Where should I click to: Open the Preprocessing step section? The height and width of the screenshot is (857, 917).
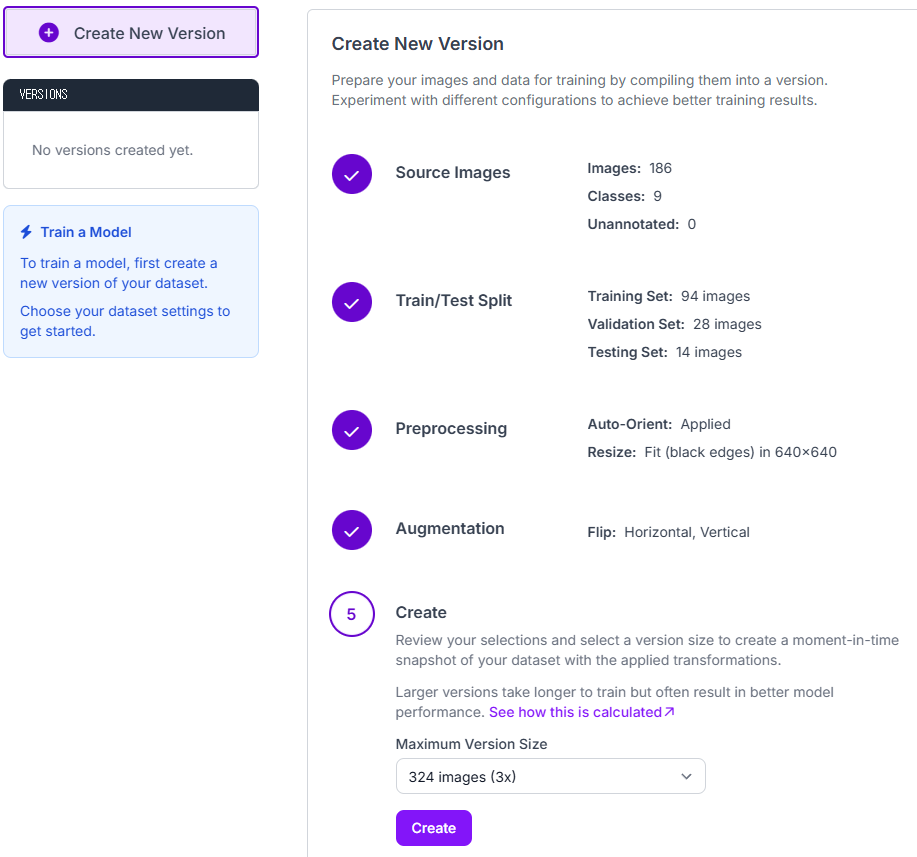click(451, 428)
